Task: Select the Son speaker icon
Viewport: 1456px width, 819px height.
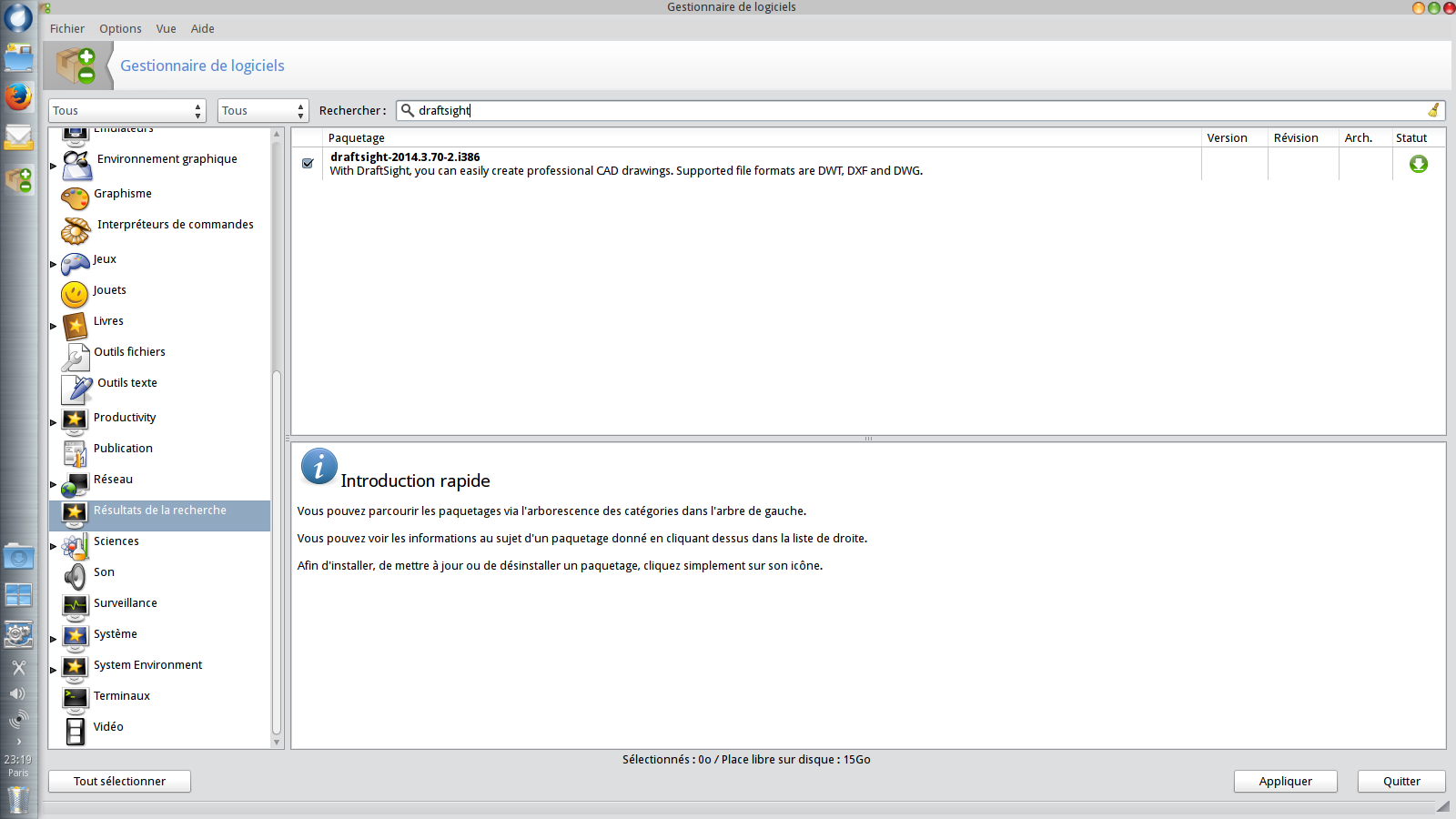Action: 75,577
